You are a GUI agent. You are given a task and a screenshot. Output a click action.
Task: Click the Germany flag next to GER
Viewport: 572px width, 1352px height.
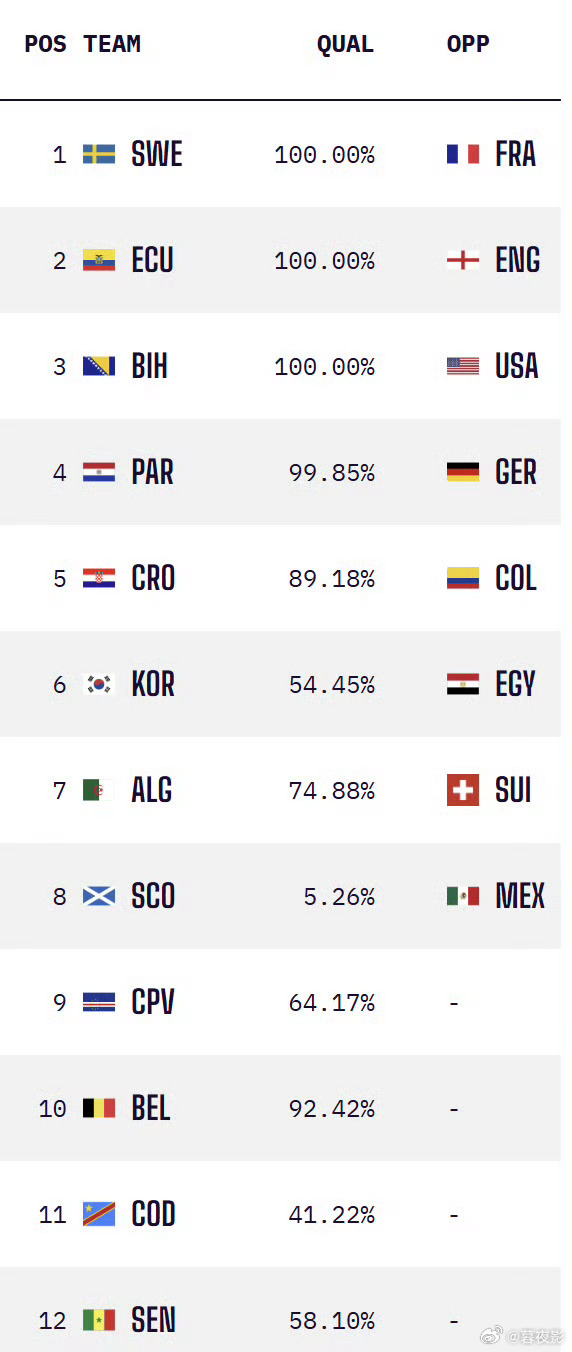pos(463,472)
